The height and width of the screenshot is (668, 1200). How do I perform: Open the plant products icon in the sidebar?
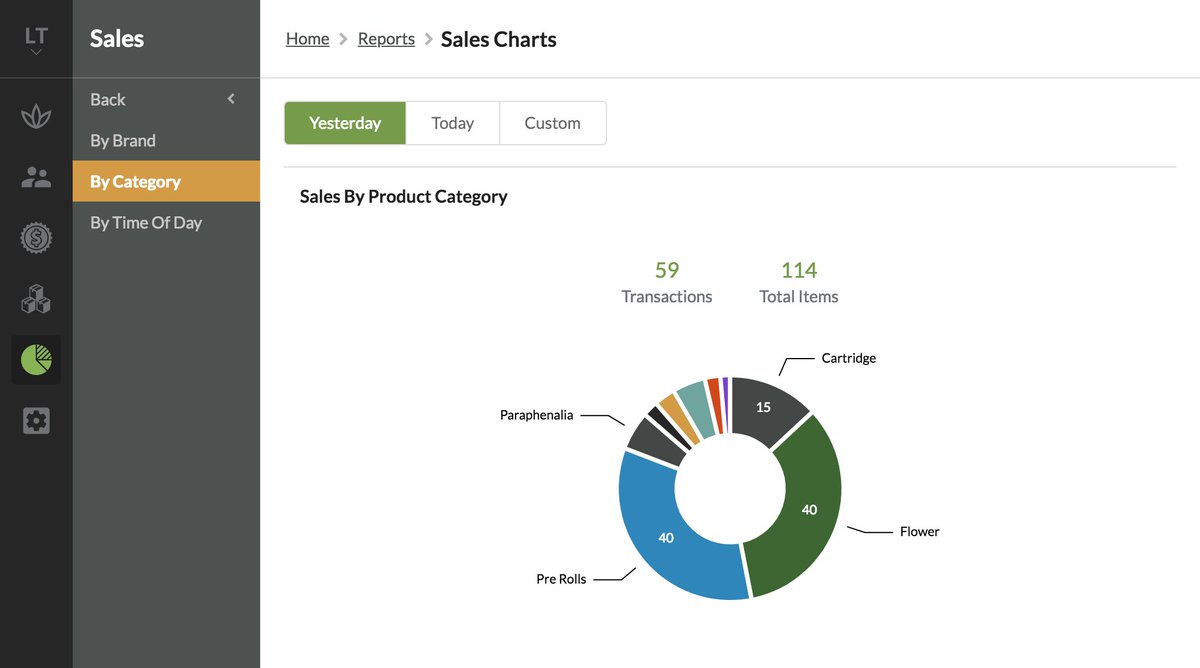click(36, 115)
